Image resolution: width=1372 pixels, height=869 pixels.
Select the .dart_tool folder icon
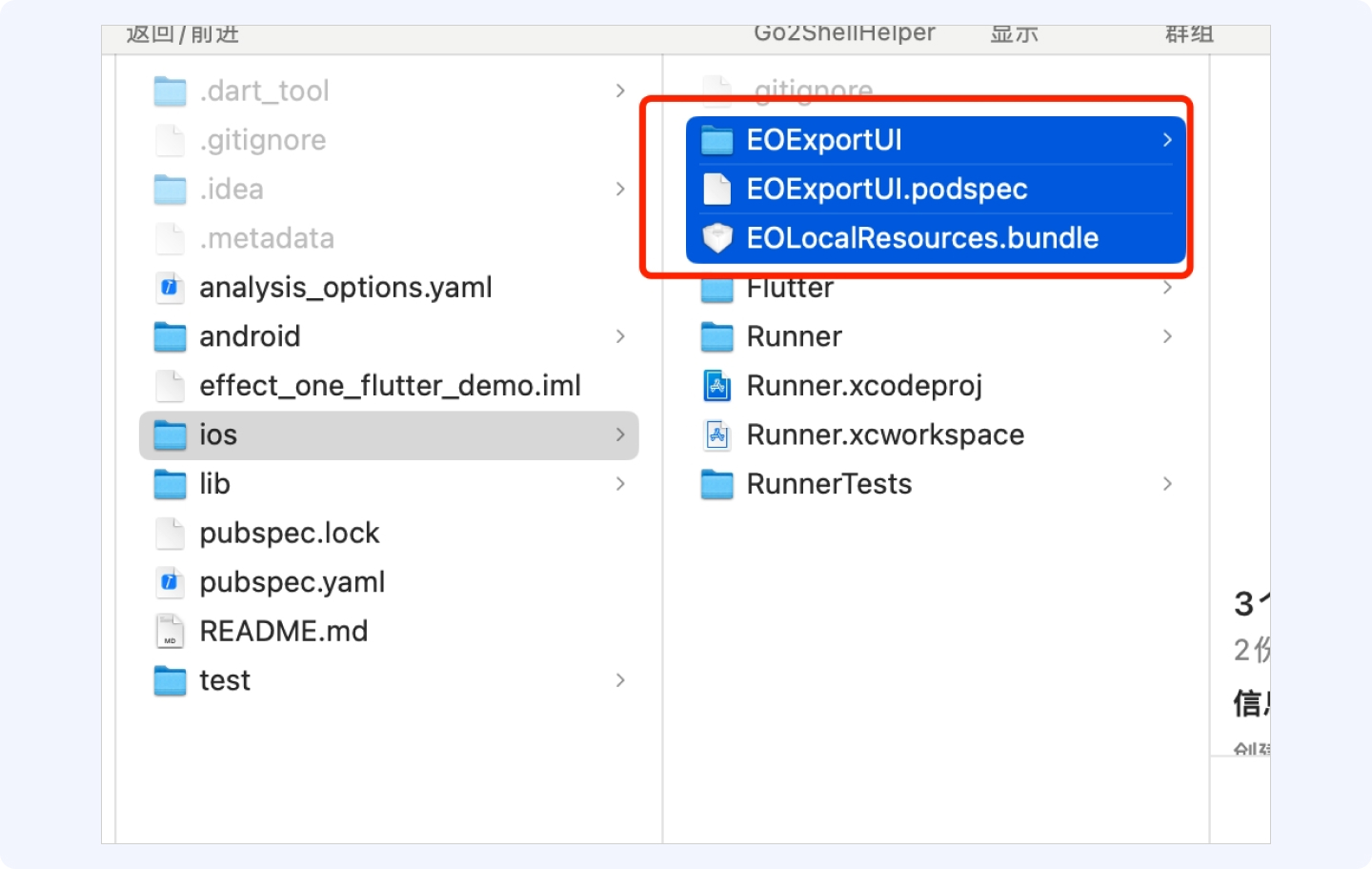coord(171,91)
